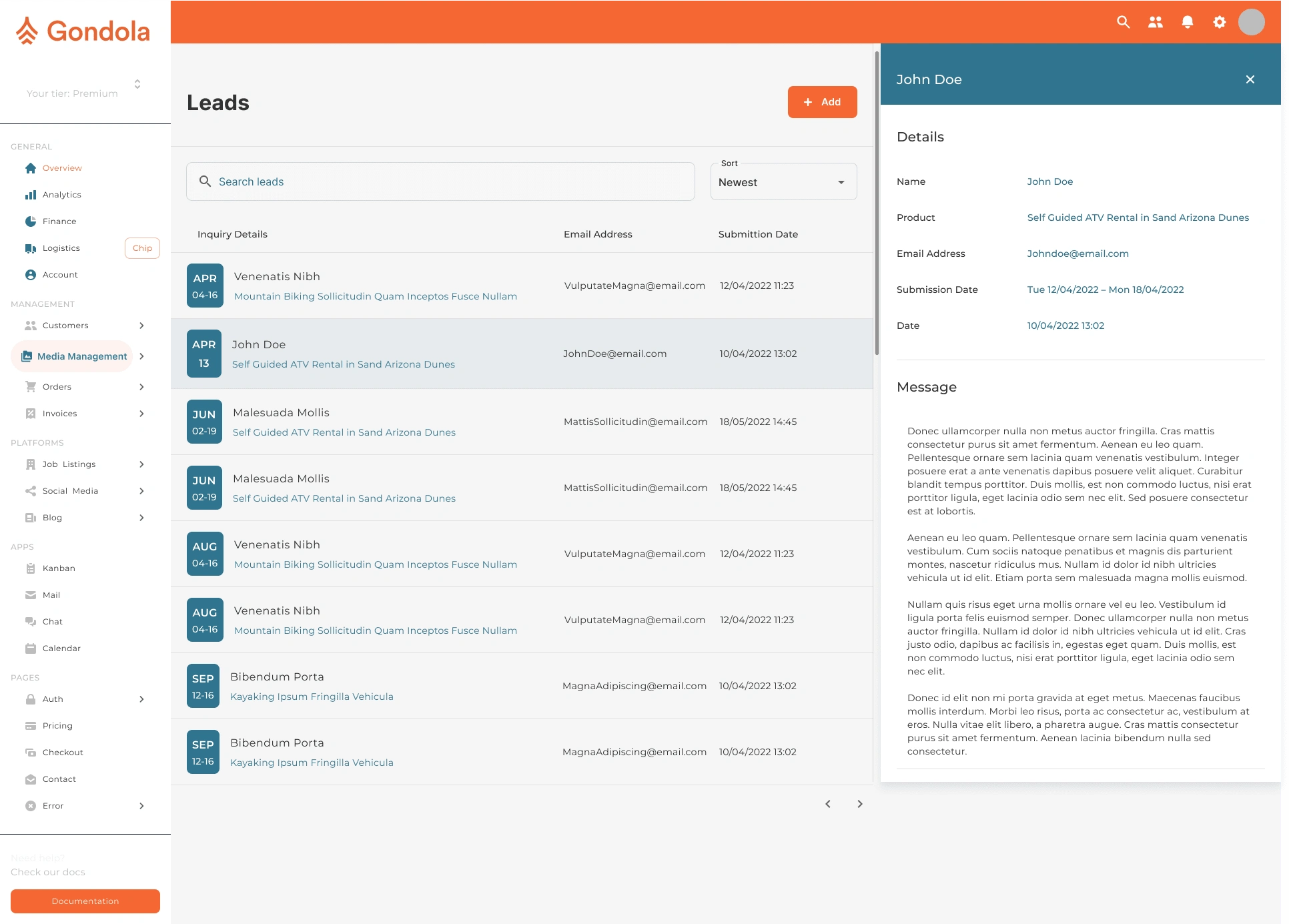Open the Sort dropdown showing Newest
1289x924 pixels.
(x=783, y=182)
